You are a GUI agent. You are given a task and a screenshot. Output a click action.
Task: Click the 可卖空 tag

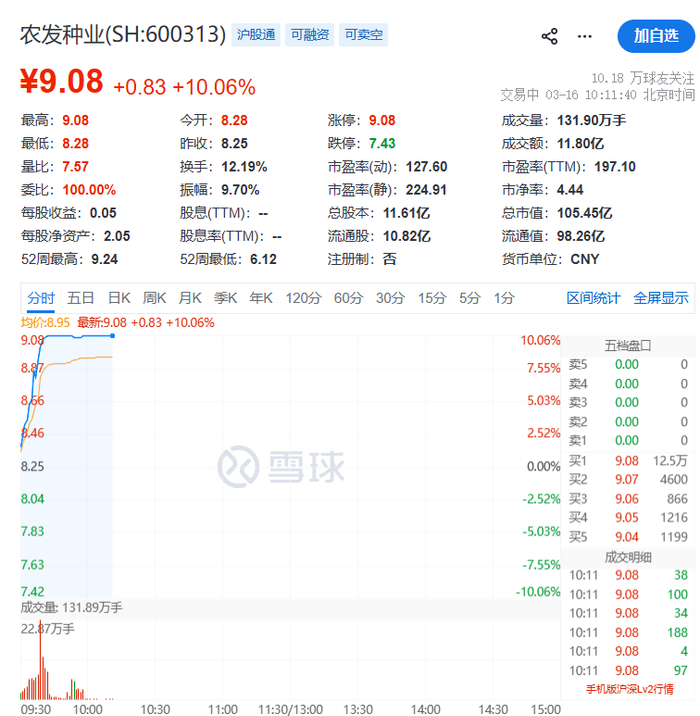coord(363,35)
